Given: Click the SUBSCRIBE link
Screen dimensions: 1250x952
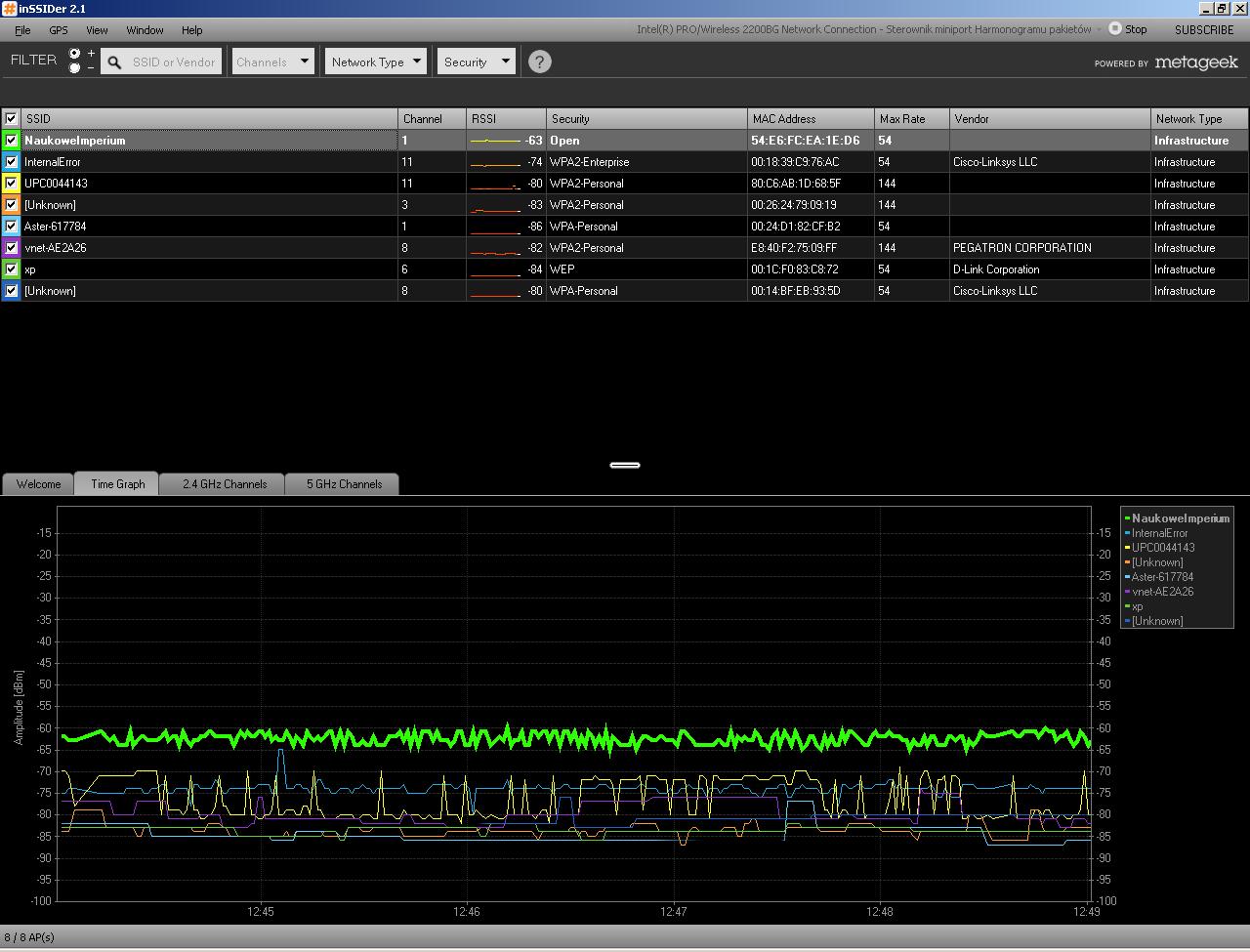Looking at the screenshot, I should pyautogui.click(x=1204, y=30).
